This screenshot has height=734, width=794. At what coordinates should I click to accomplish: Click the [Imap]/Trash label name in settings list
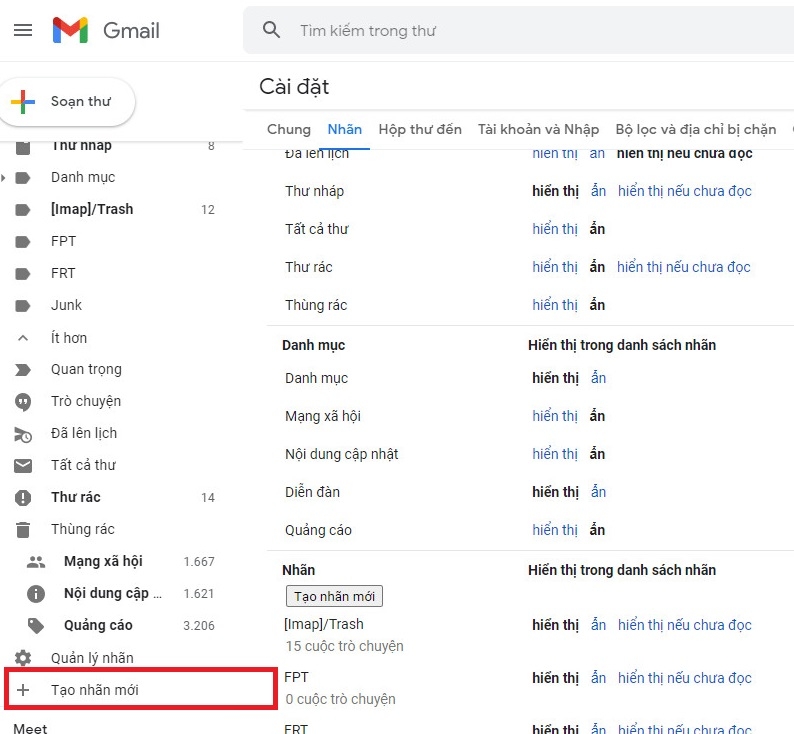point(324,624)
